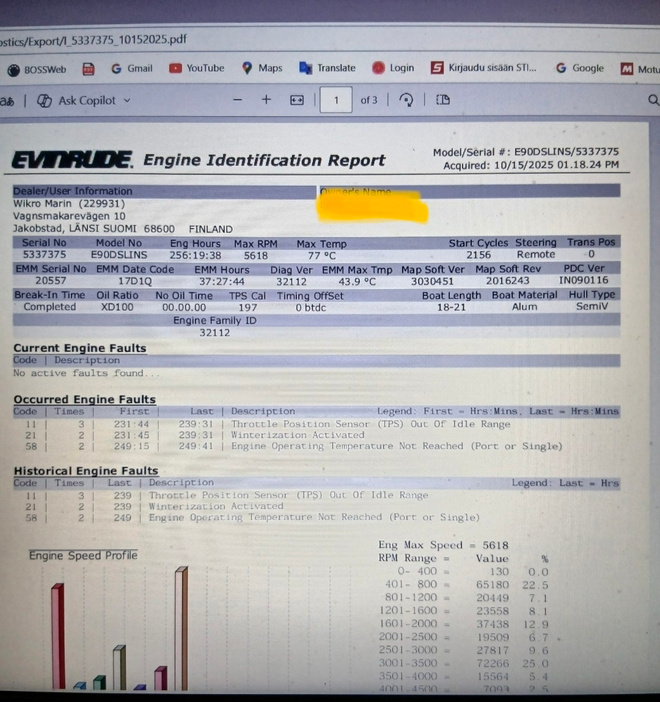Click the read aloud icon in PDF toolbar
660x702 pixels.
7,101
